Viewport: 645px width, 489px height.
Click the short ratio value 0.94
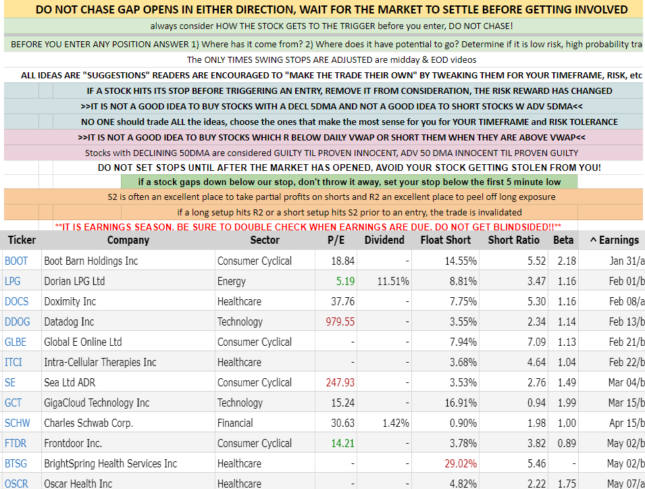pyautogui.click(x=536, y=403)
